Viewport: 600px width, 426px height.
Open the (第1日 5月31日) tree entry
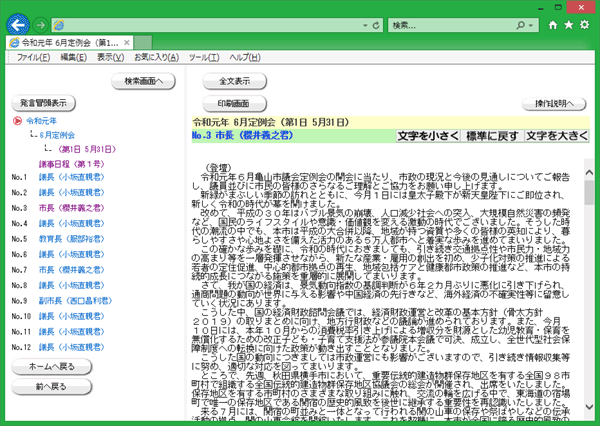pyautogui.click(x=87, y=149)
